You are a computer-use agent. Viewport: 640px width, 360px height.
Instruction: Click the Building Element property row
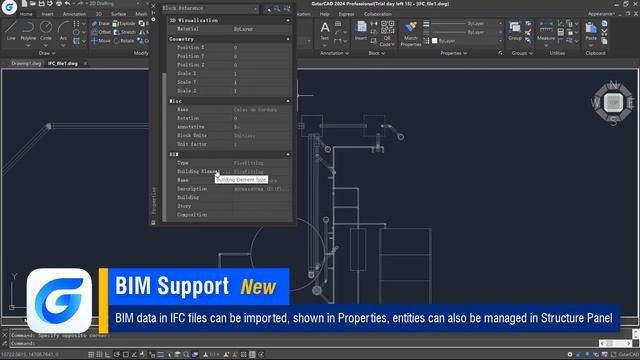point(229,171)
